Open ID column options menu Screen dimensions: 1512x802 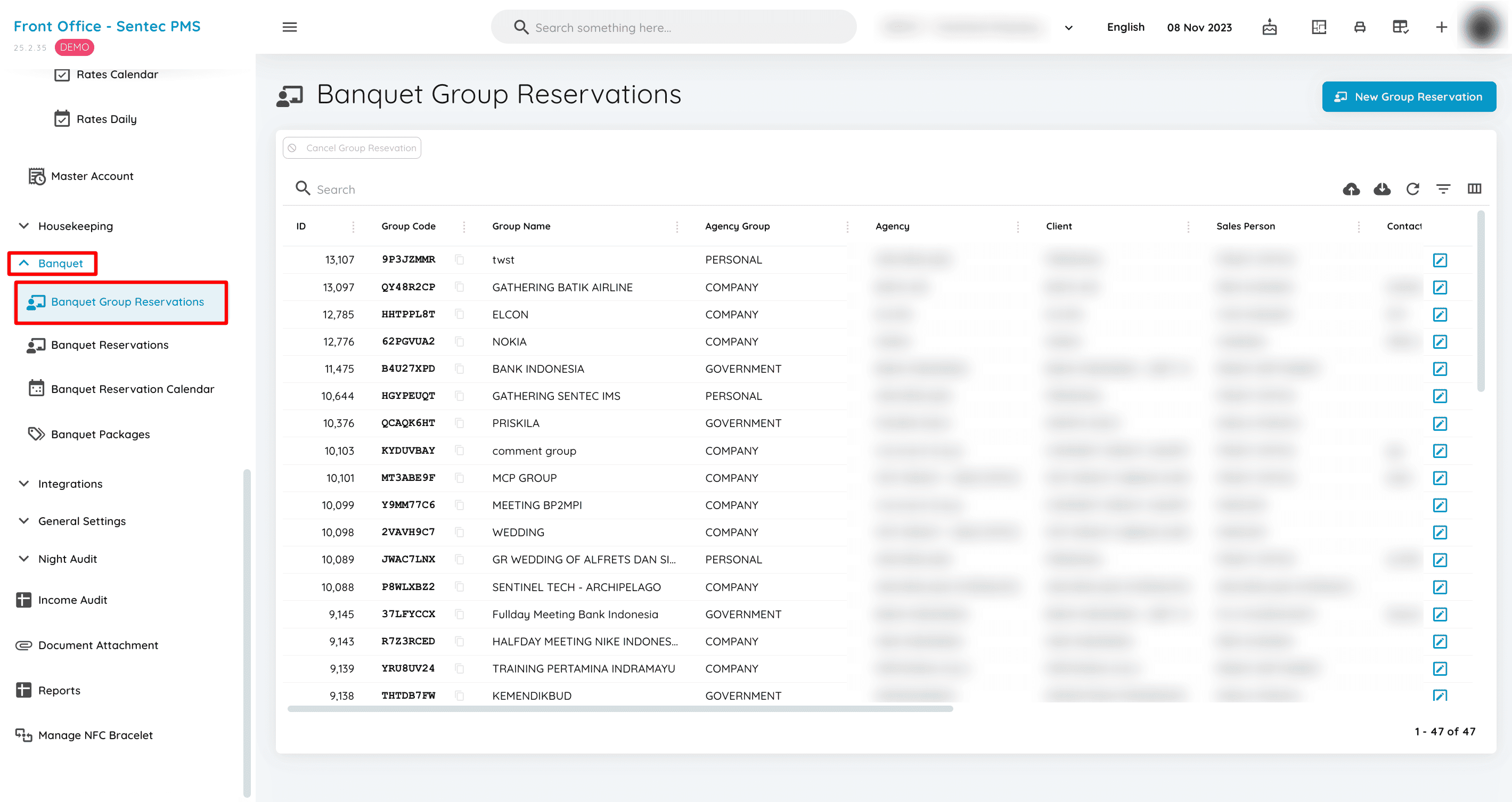[353, 227]
